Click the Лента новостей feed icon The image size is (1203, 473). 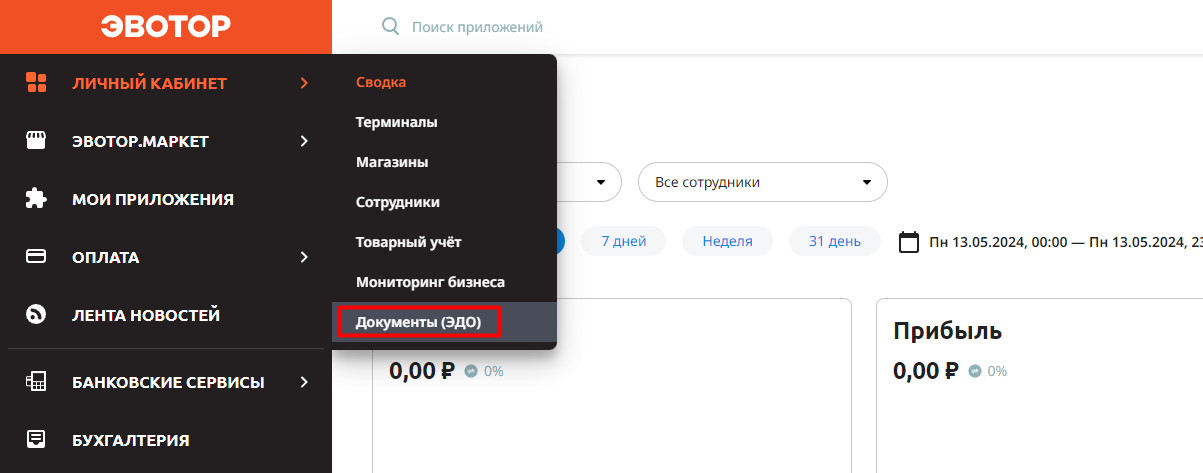(x=36, y=315)
